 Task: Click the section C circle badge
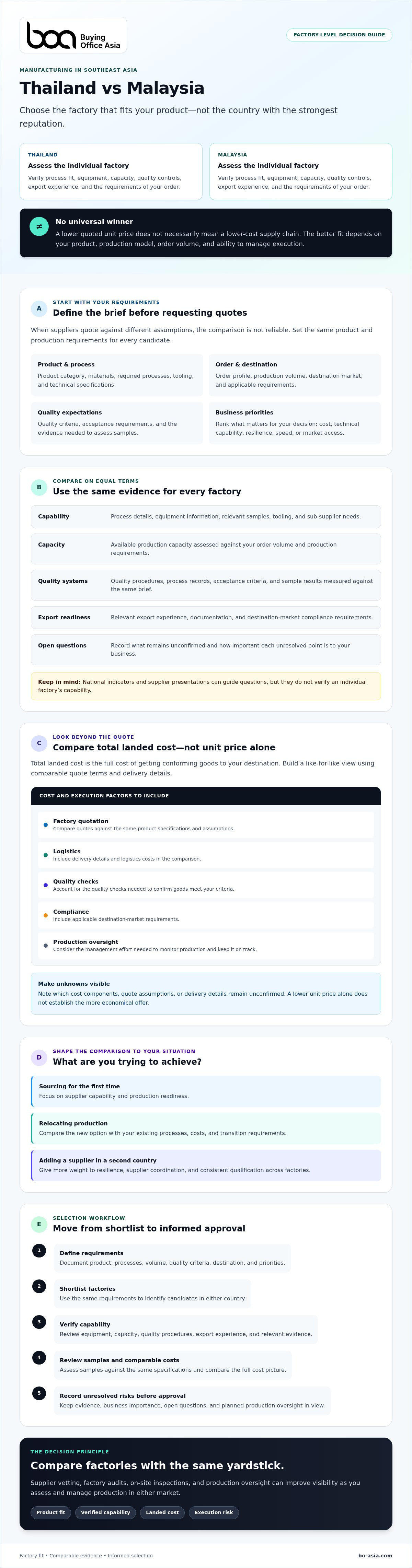click(39, 743)
